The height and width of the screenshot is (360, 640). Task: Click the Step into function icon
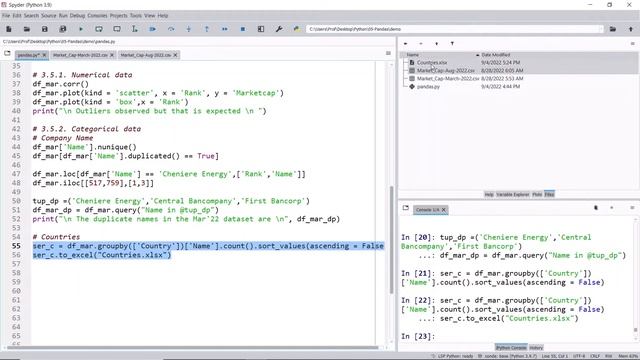[x=189, y=29]
